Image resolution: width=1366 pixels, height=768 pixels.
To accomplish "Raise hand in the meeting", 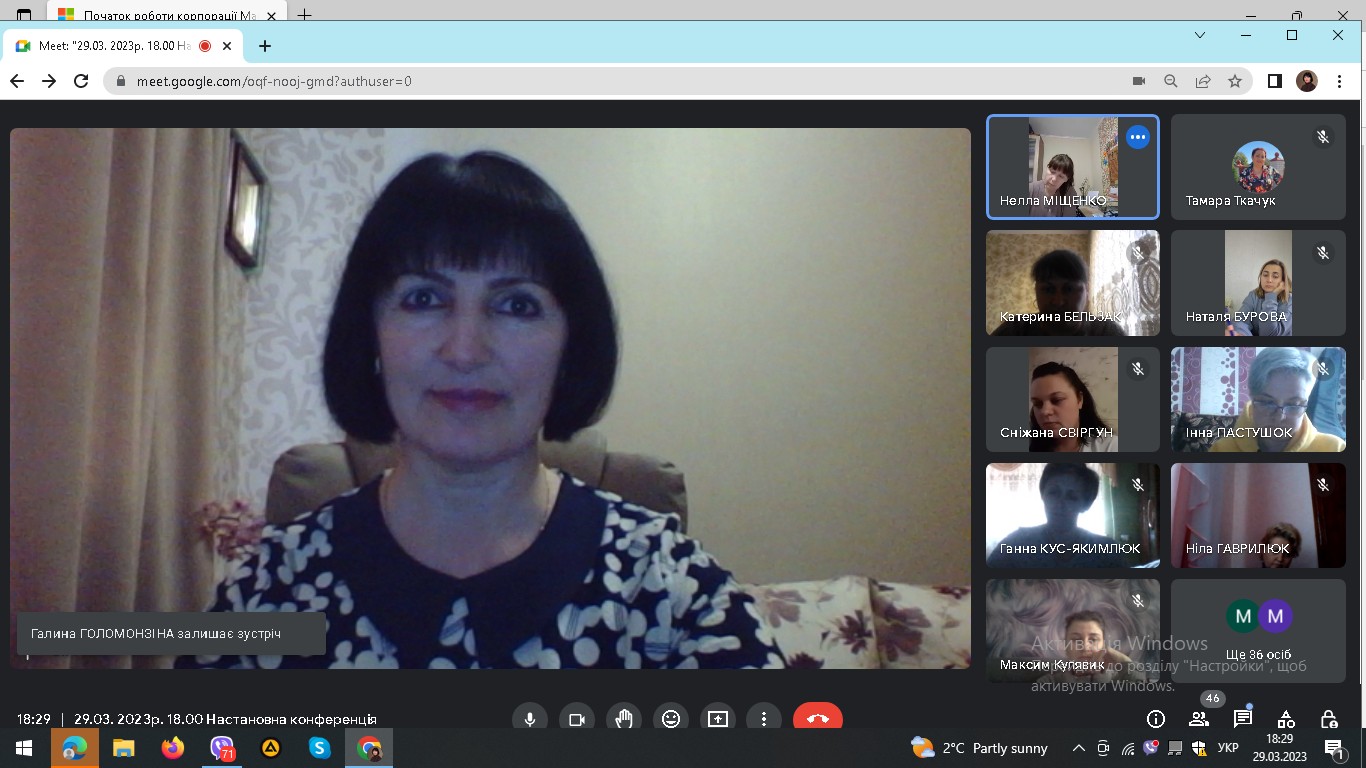I will (x=624, y=719).
